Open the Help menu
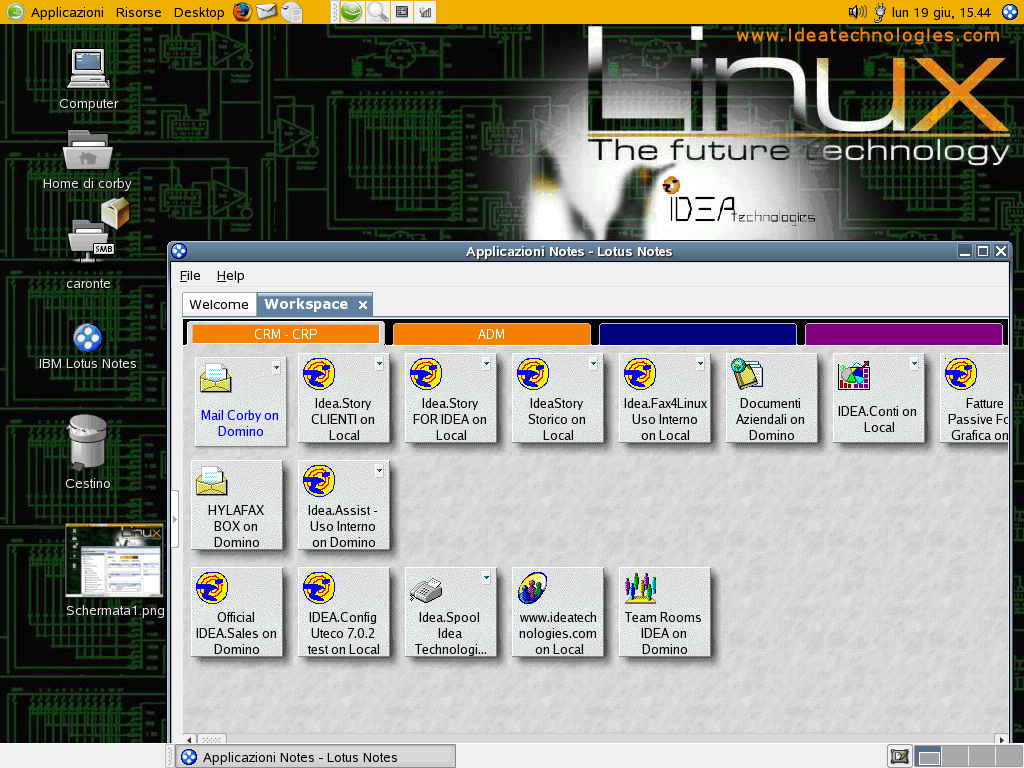 (231, 276)
